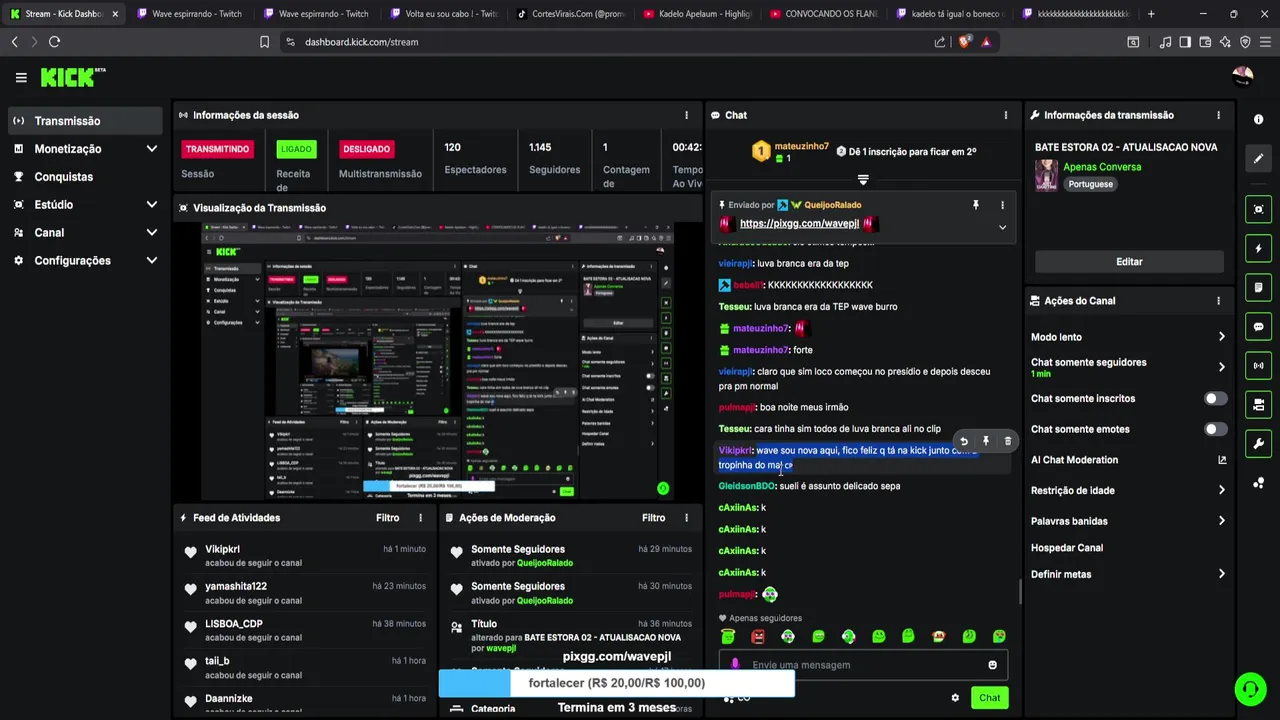
Task: Open pinned pixgg.com/wavepjl link
Action: (x=799, y=224)
